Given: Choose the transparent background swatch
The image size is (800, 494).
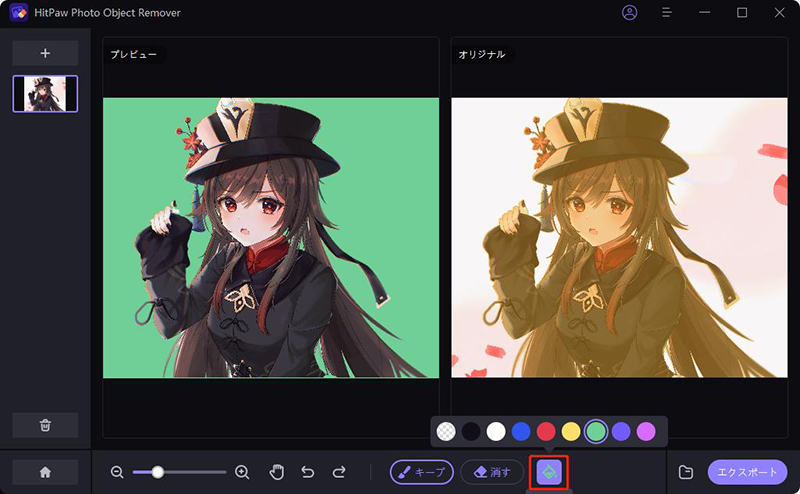Looking at the screenshot, I should [x=446, y=431].
